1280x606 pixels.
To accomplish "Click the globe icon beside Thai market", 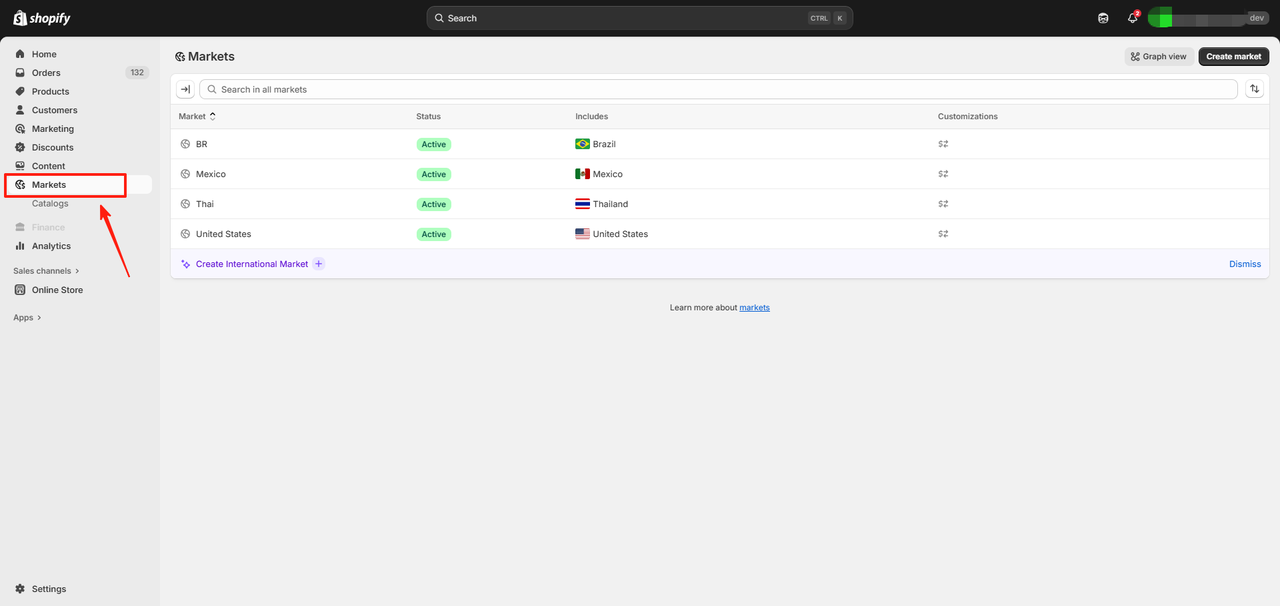I will click(x=185, y=204).
